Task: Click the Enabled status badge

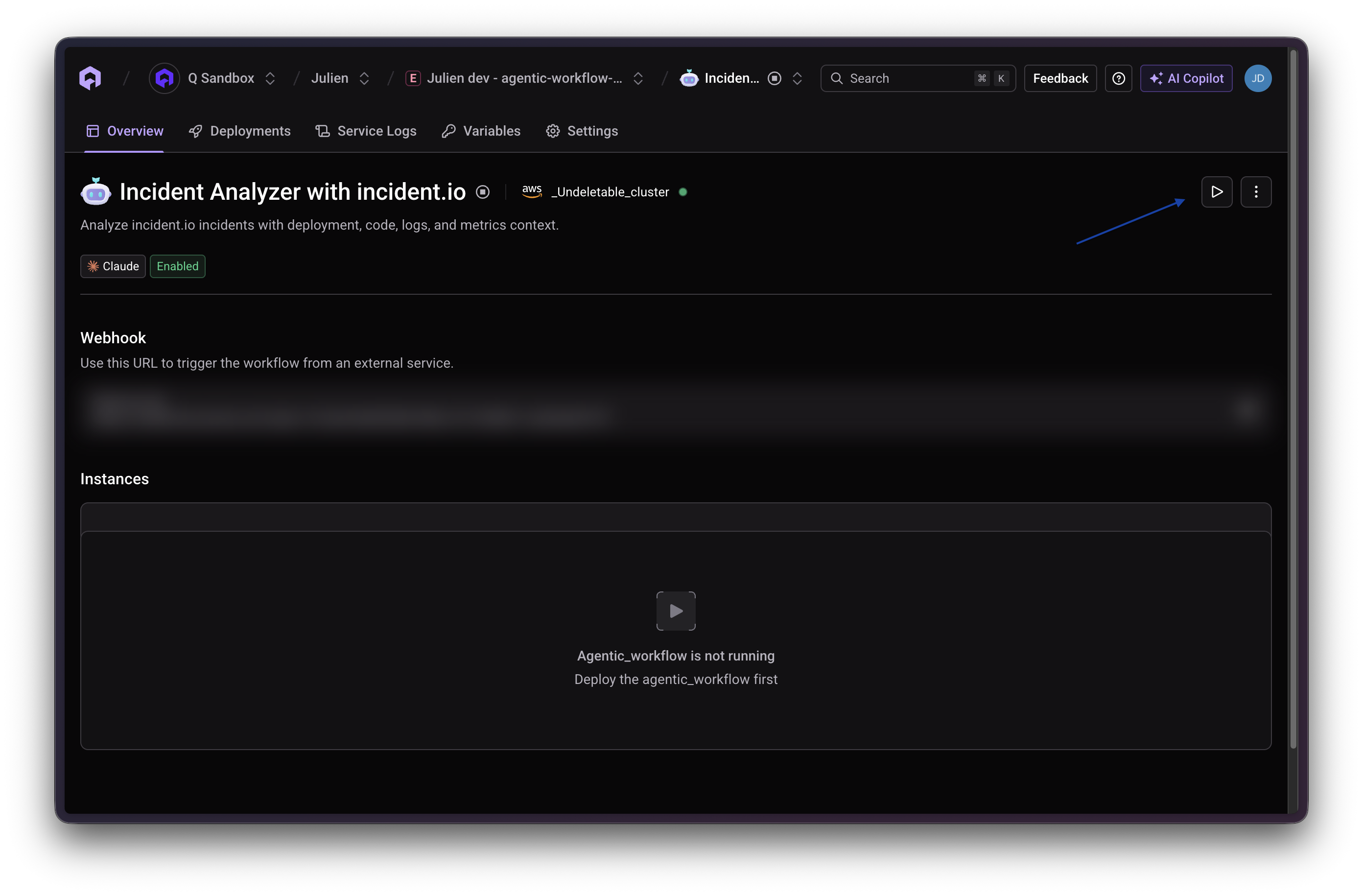Action: (x=178, y=266)
